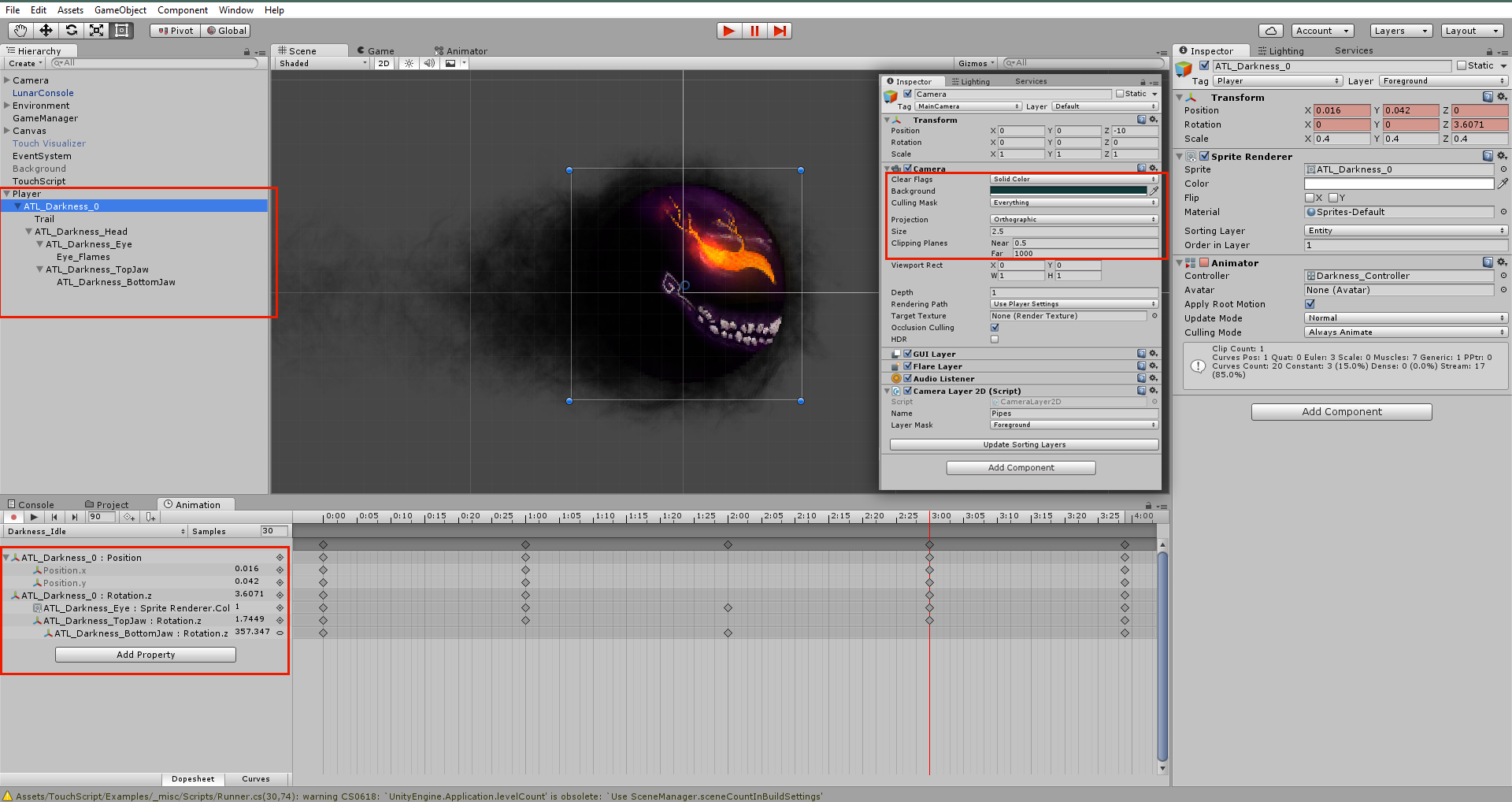Switch to Curves view in the Animation window
Viewport: 1512px width, 802px height.
pyautogui.click(x=256, y=779)
